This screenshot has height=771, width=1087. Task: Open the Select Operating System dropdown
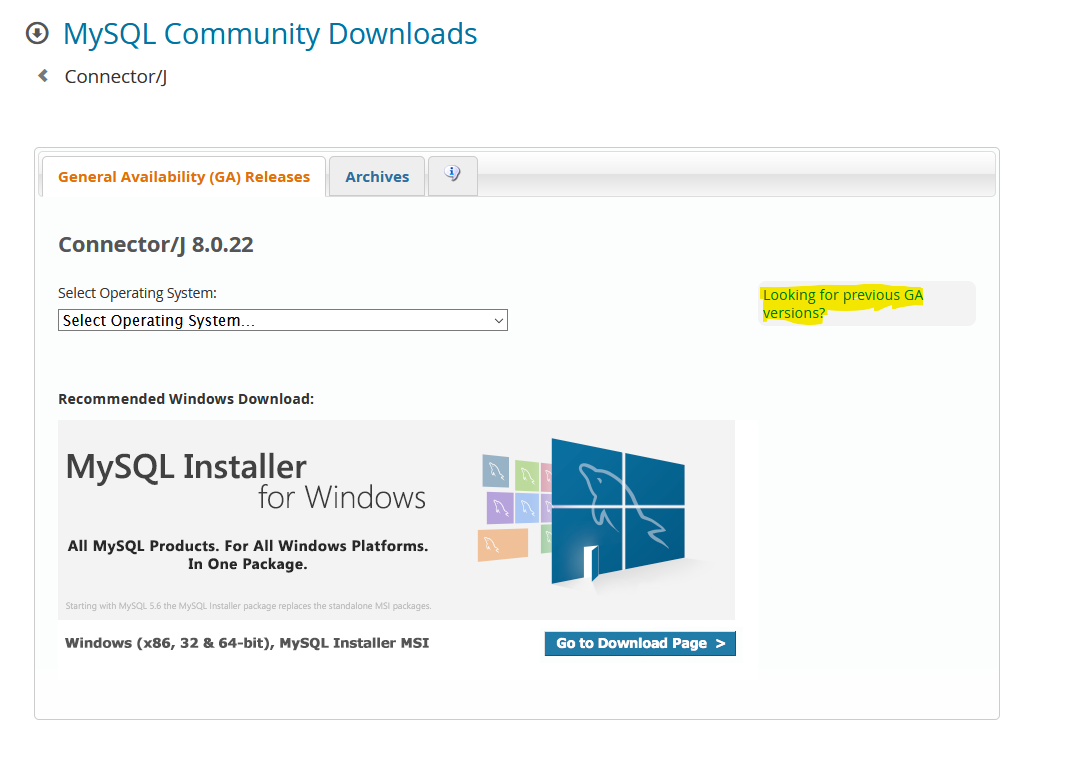click(283, 320)
